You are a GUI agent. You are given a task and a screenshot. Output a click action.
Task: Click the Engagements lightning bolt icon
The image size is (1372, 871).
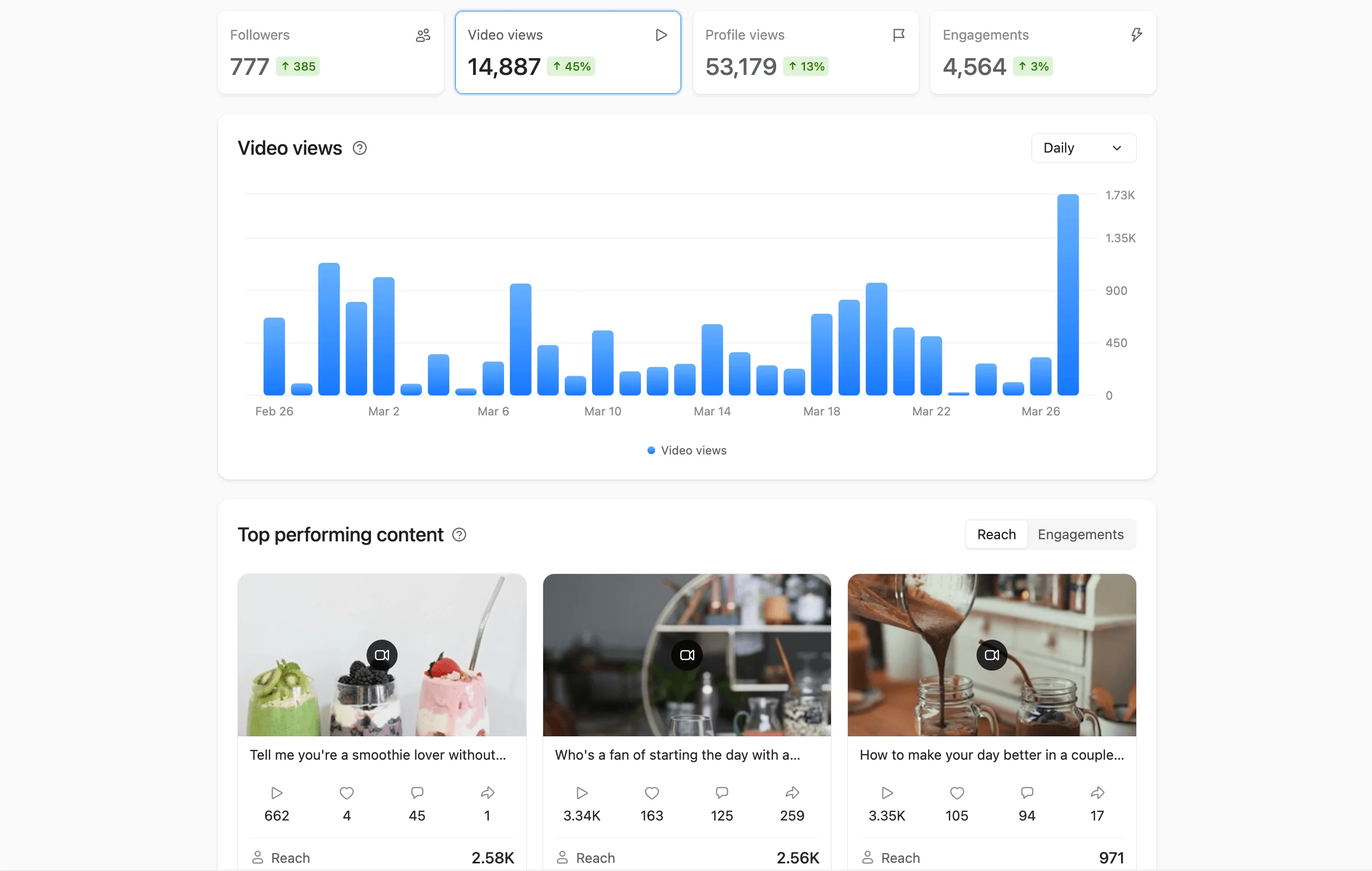coord(1136,35)
